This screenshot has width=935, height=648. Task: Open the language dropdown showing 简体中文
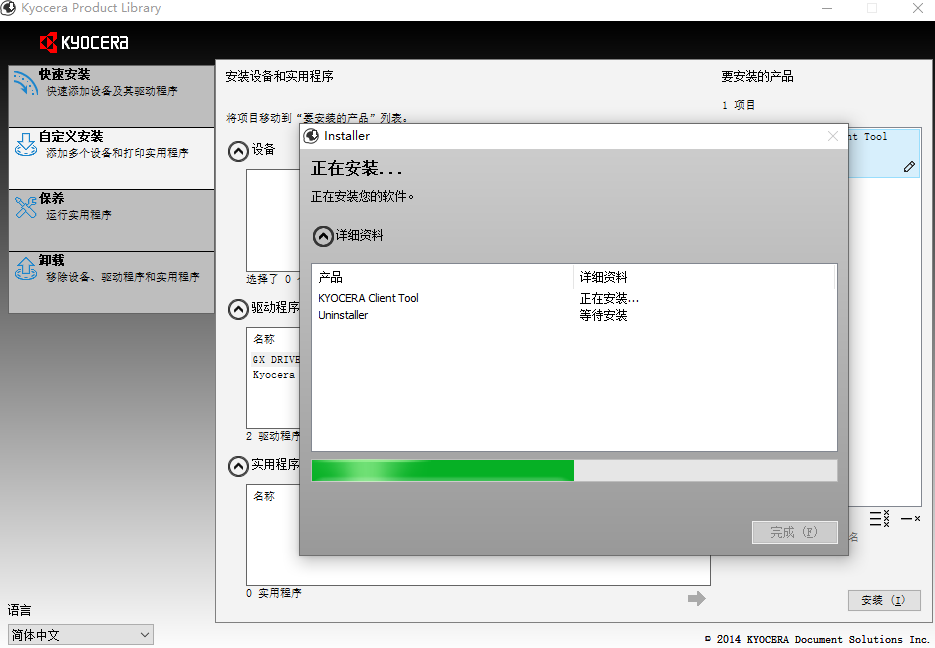[x=80, y=634]
